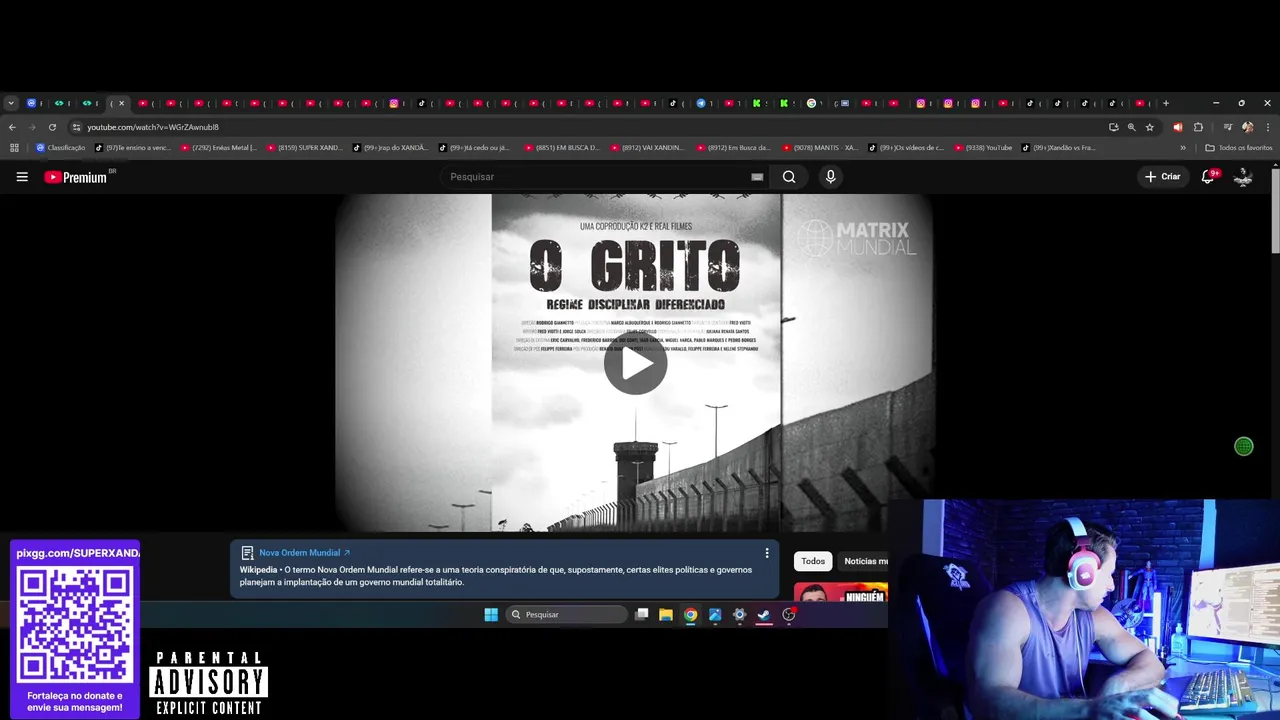Start voice search with microphone

click(x=830, y=177)
